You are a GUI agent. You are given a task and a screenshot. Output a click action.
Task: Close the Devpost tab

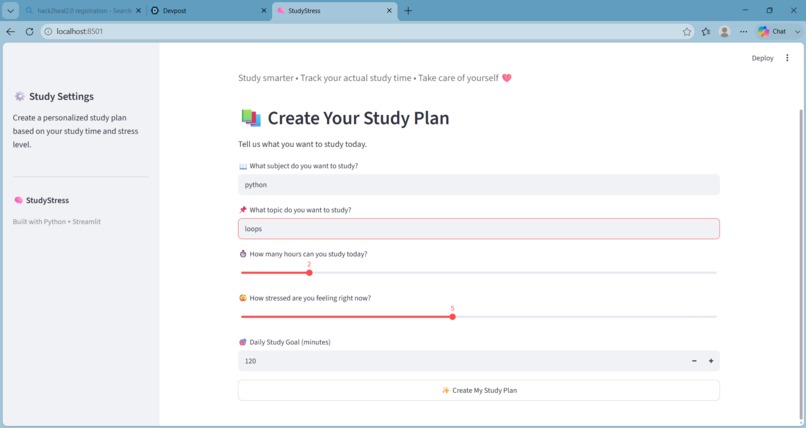(x=264, y=11)
